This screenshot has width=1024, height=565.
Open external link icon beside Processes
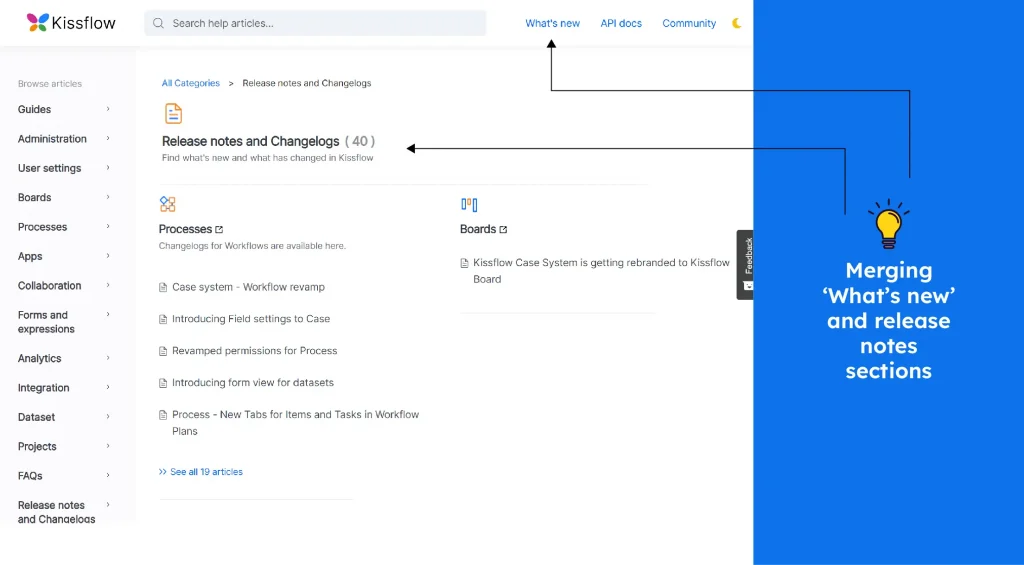[219, 229]
